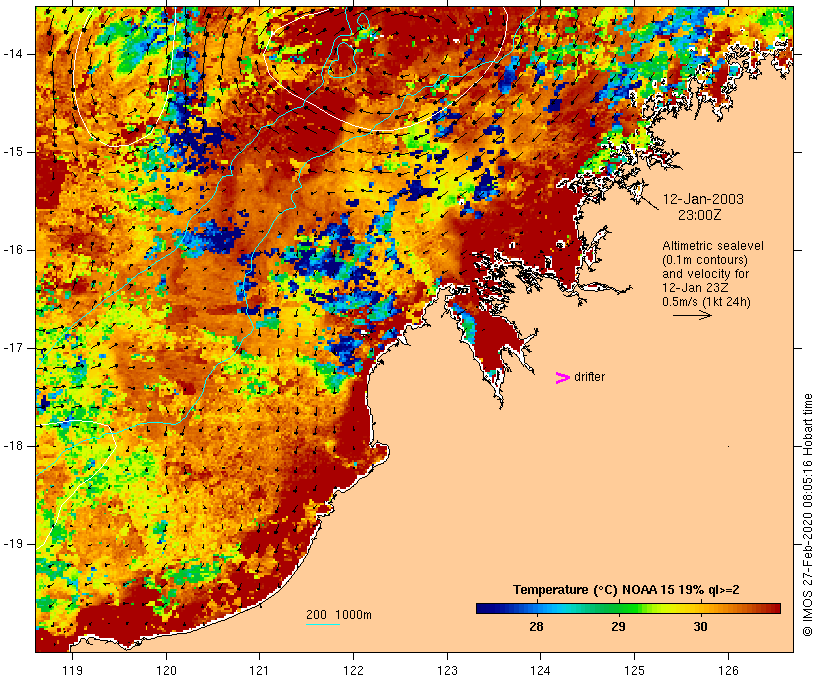Click the longitude axis label '120'
The image size is (820, 680).
point(166,670)
